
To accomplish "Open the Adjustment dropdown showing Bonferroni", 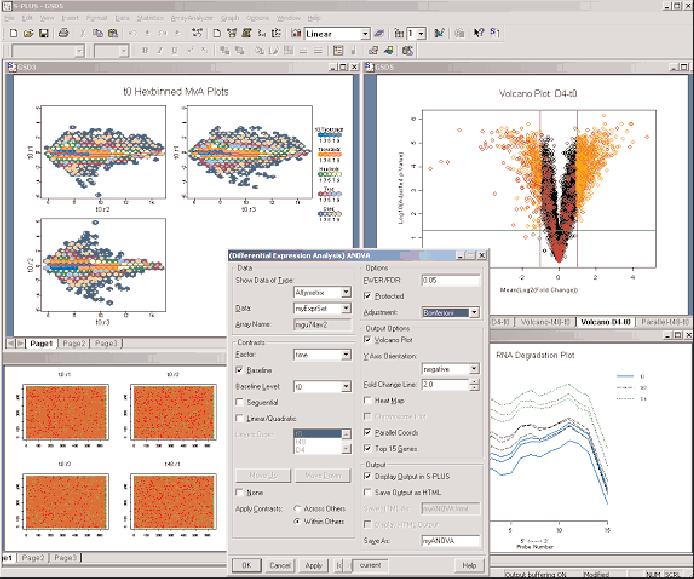I will (474, 312).
